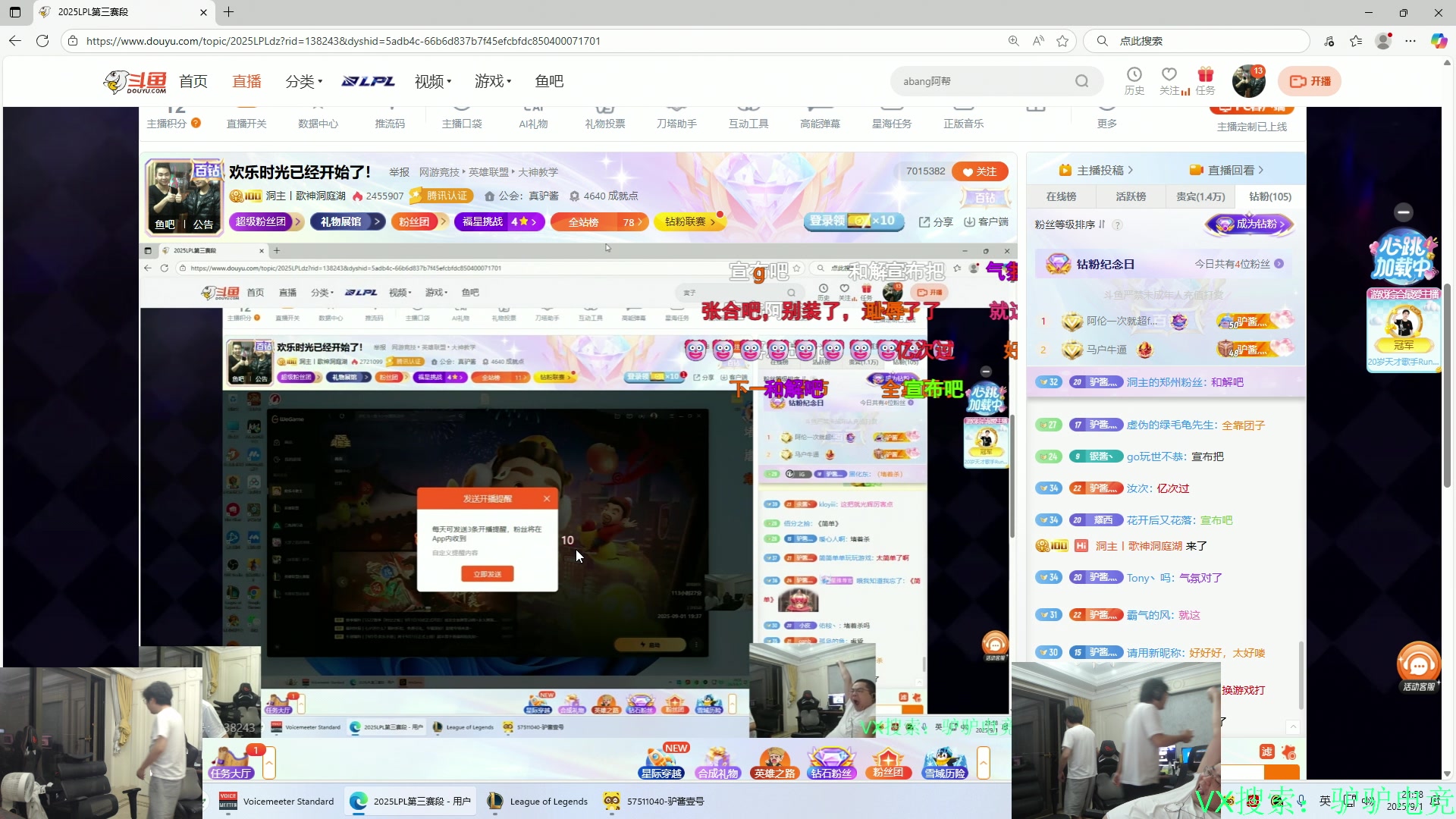Click user 阿伦一次就超f... in ranking
This screenshot has width=1456, height=819.
[x=1121, y=321]
